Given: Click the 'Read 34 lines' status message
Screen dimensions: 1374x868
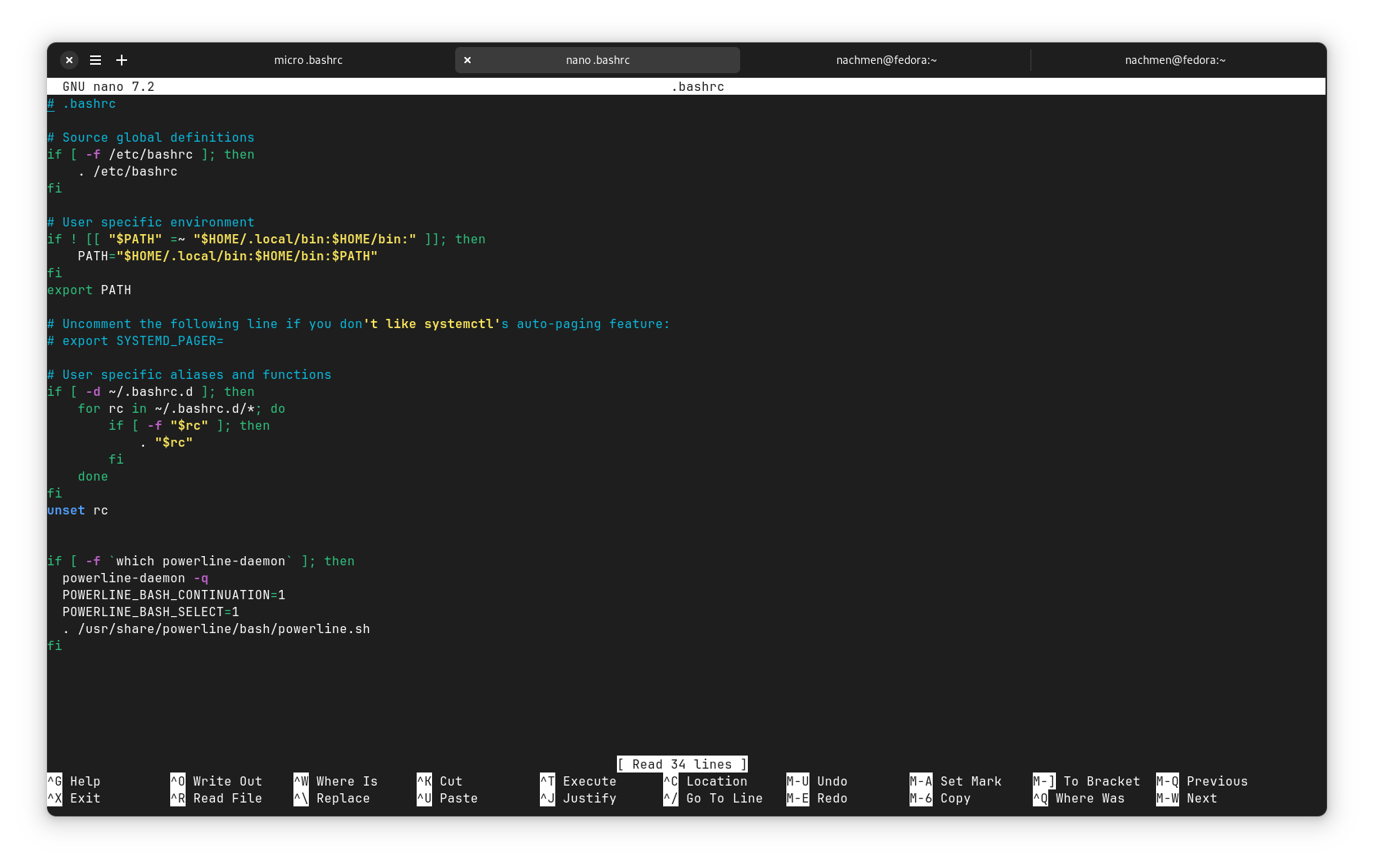Looking at the screenshot, I should [x=682, y=764].
